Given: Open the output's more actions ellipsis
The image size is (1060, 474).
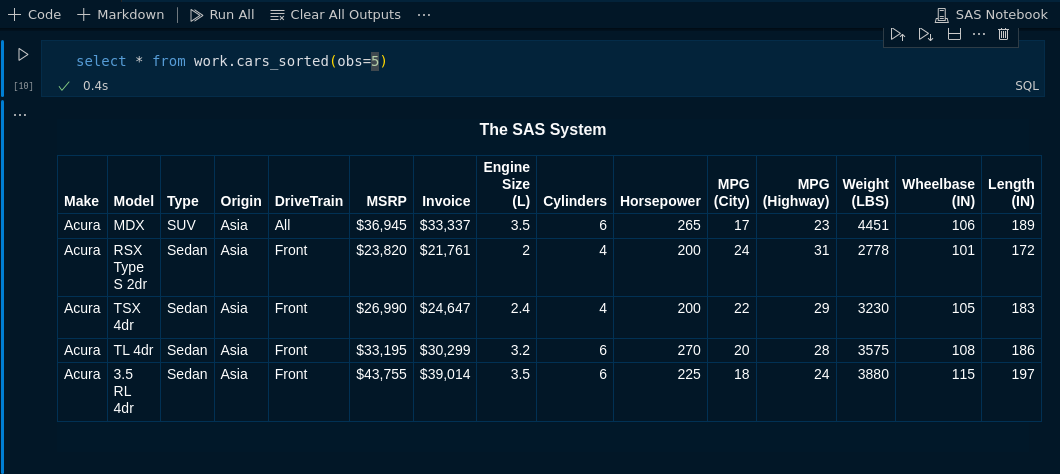Looking at the screenshot, I should (20, 115).
